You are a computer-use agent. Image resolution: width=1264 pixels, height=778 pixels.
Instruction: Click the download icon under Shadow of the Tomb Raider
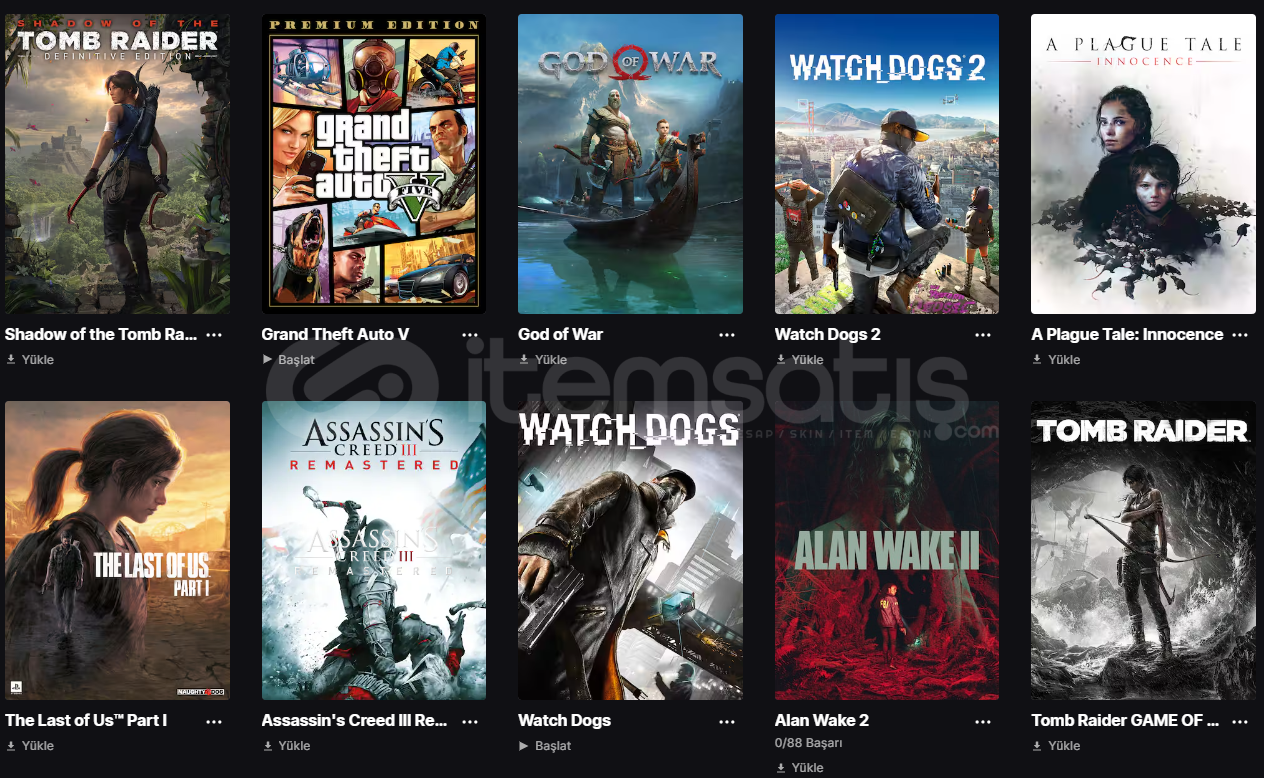click(x=11, y=360)
